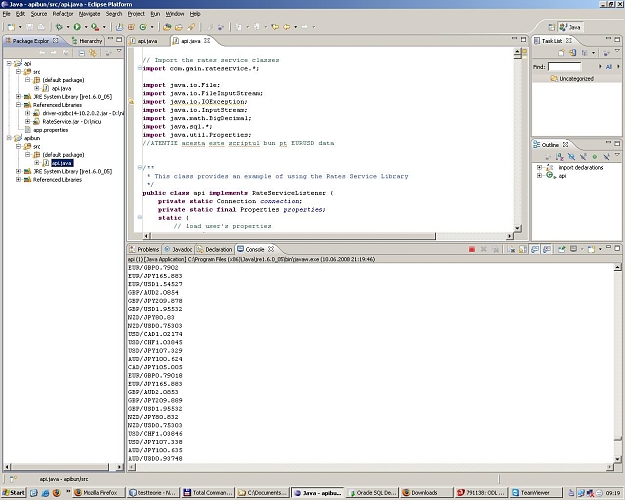
Task: Click the Find input field in Task List
Action: pos(564,67)
